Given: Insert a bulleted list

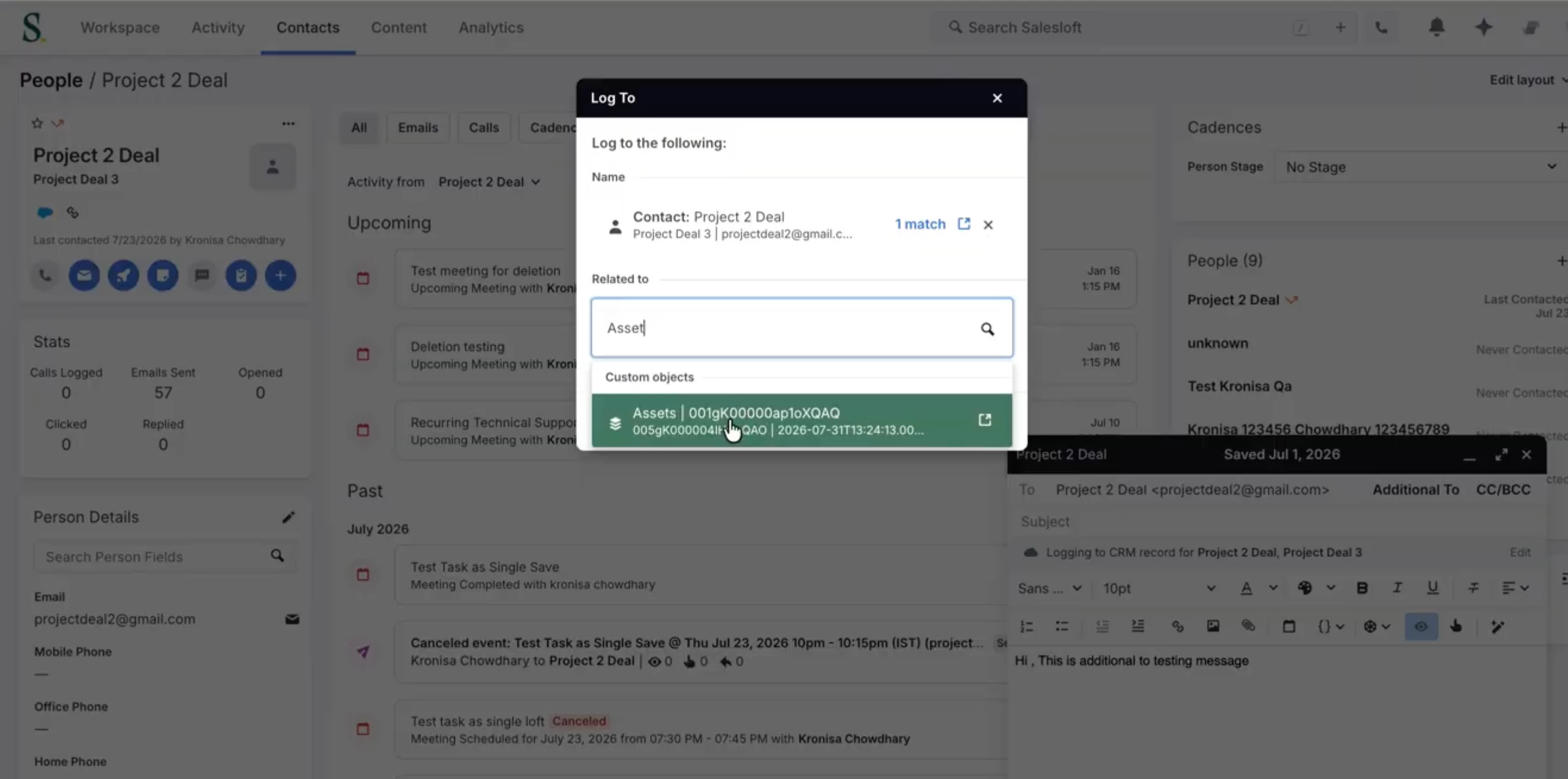Looking at the screenshot, I should click(1062, 627).
